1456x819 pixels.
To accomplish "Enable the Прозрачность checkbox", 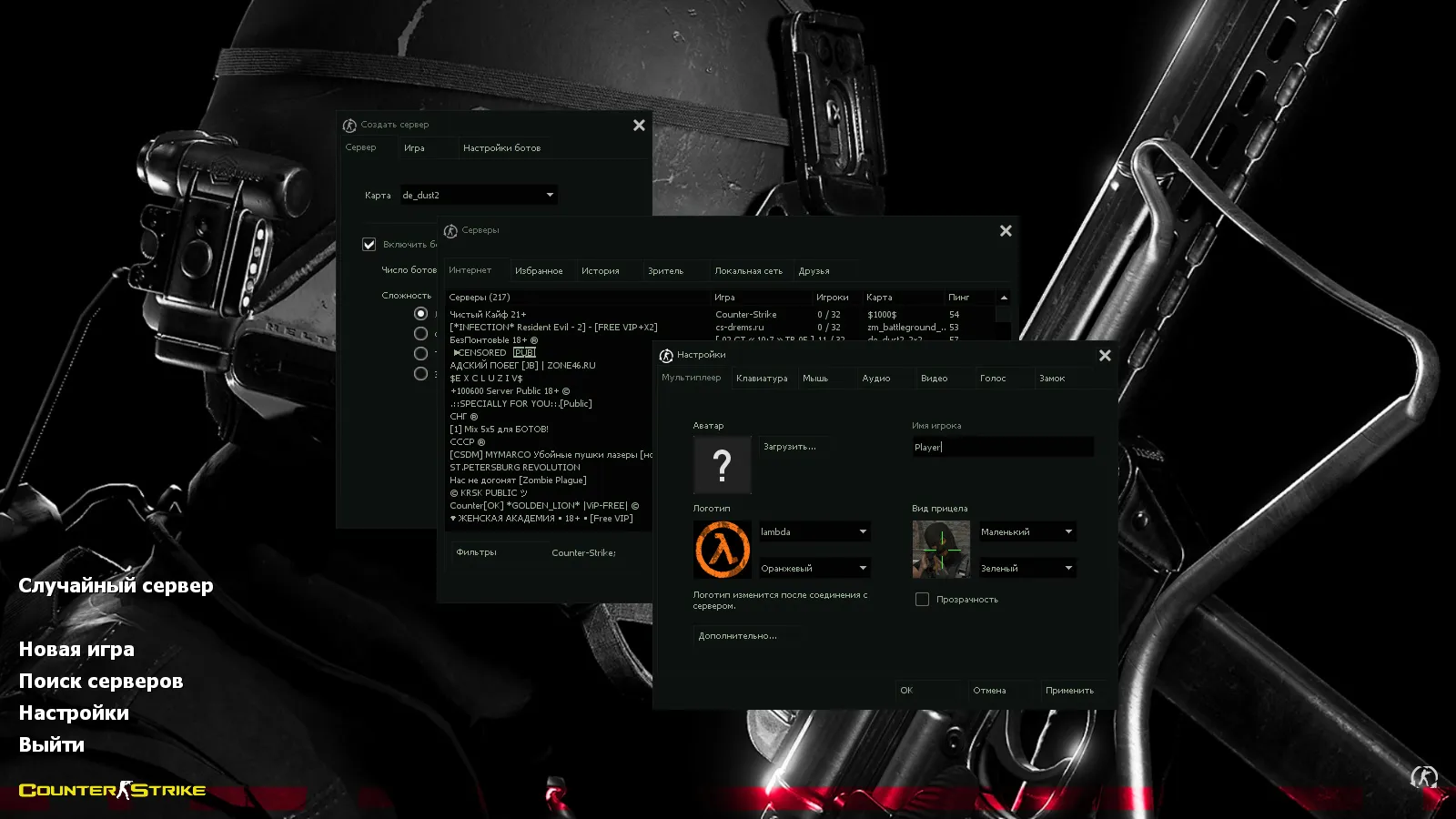I will click(922, 599).
